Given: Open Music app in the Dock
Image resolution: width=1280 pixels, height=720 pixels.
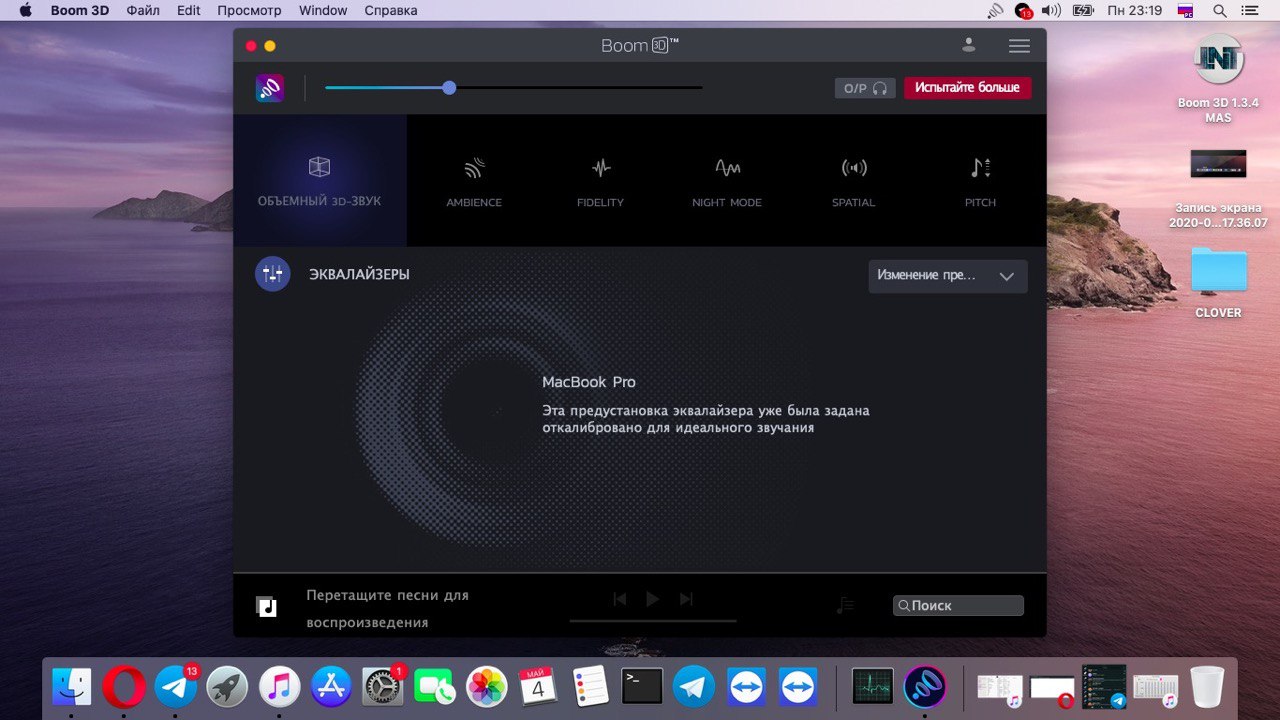Looking at the screenshot, I should click(280, 687).
